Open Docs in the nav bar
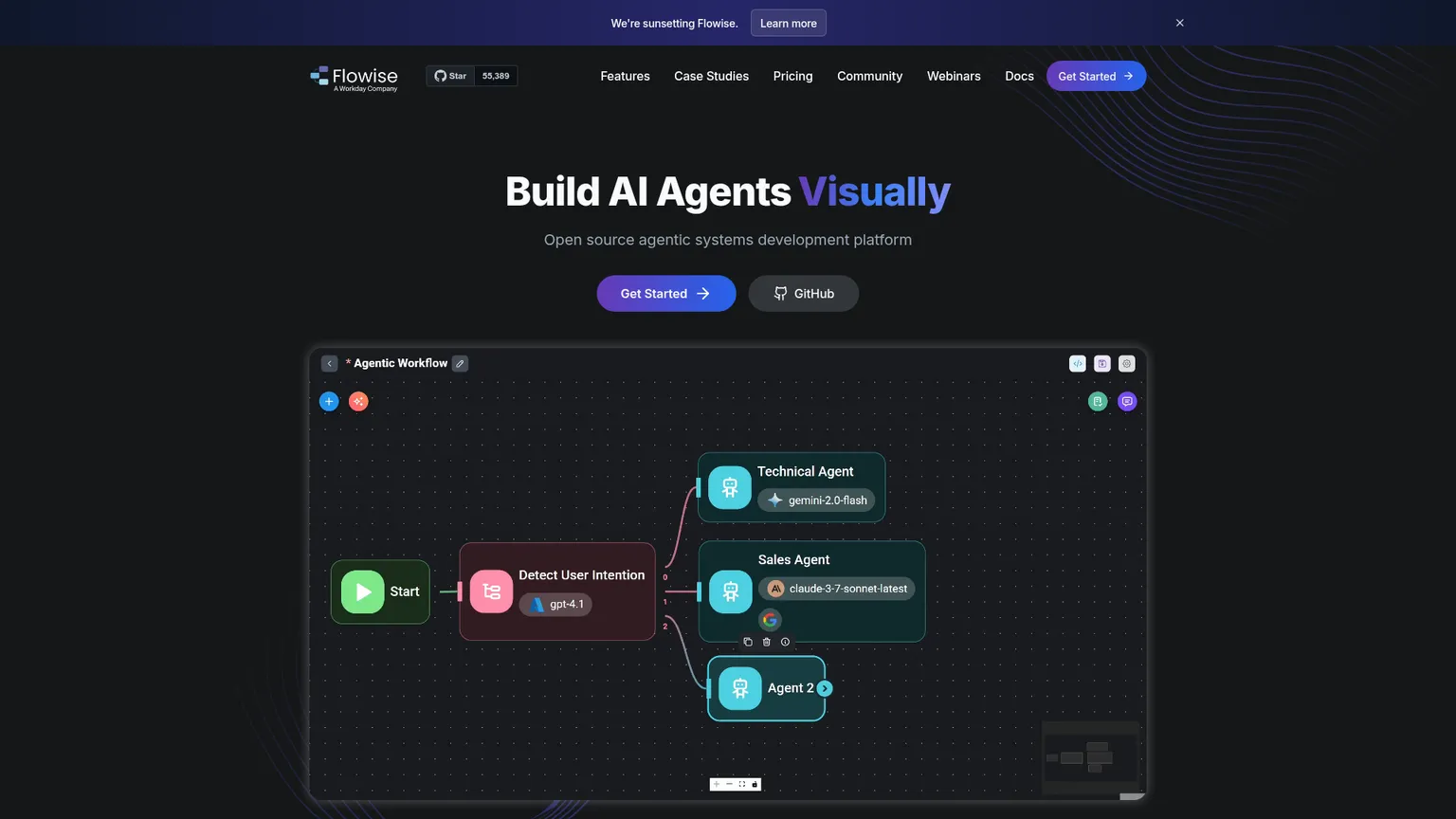Image resolution: width=1456 pixels, height=819 pixels. pyautogui.click(x=1019, y=76)
